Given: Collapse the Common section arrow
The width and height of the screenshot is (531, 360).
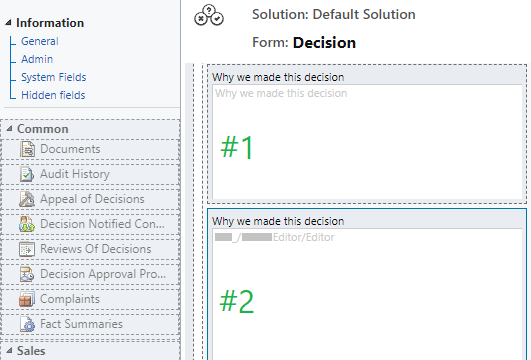Looking at the screenshot, I should [9, 129].
